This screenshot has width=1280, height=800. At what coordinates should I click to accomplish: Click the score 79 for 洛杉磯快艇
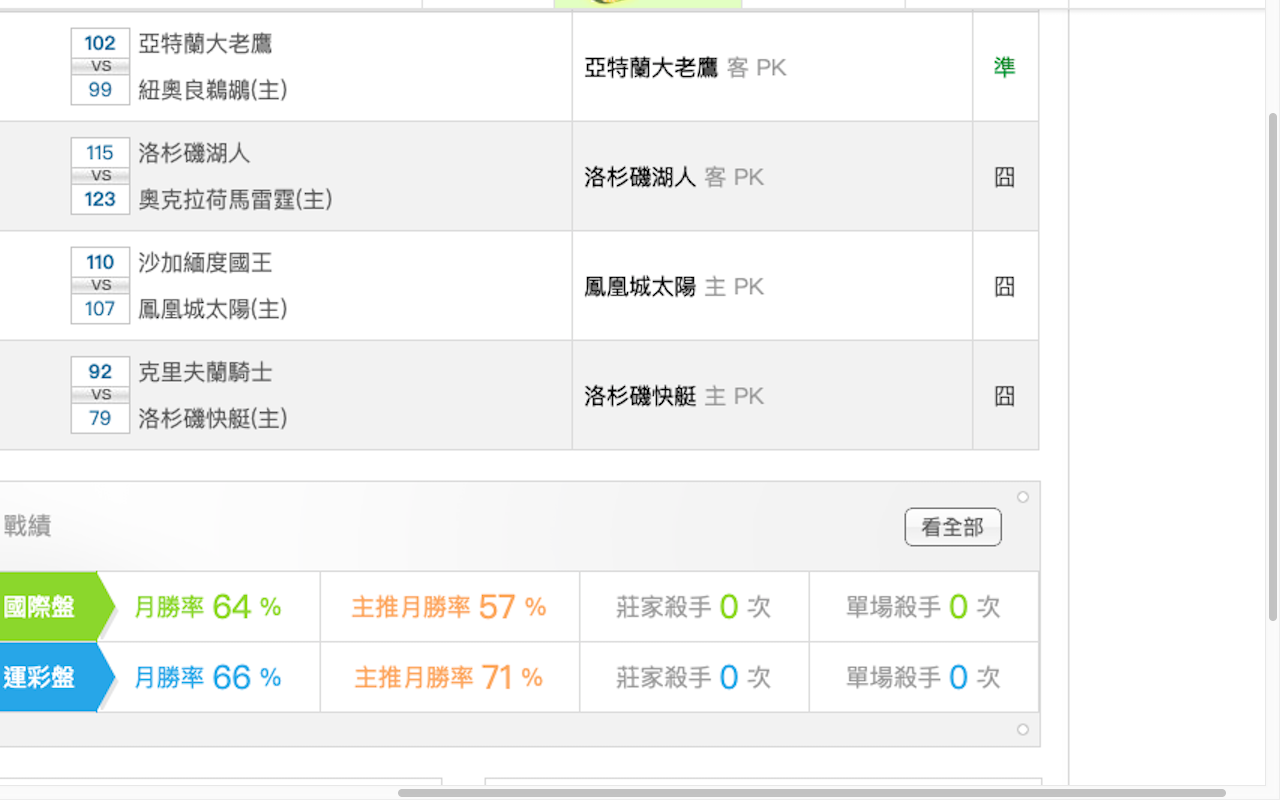coord(100,418)
